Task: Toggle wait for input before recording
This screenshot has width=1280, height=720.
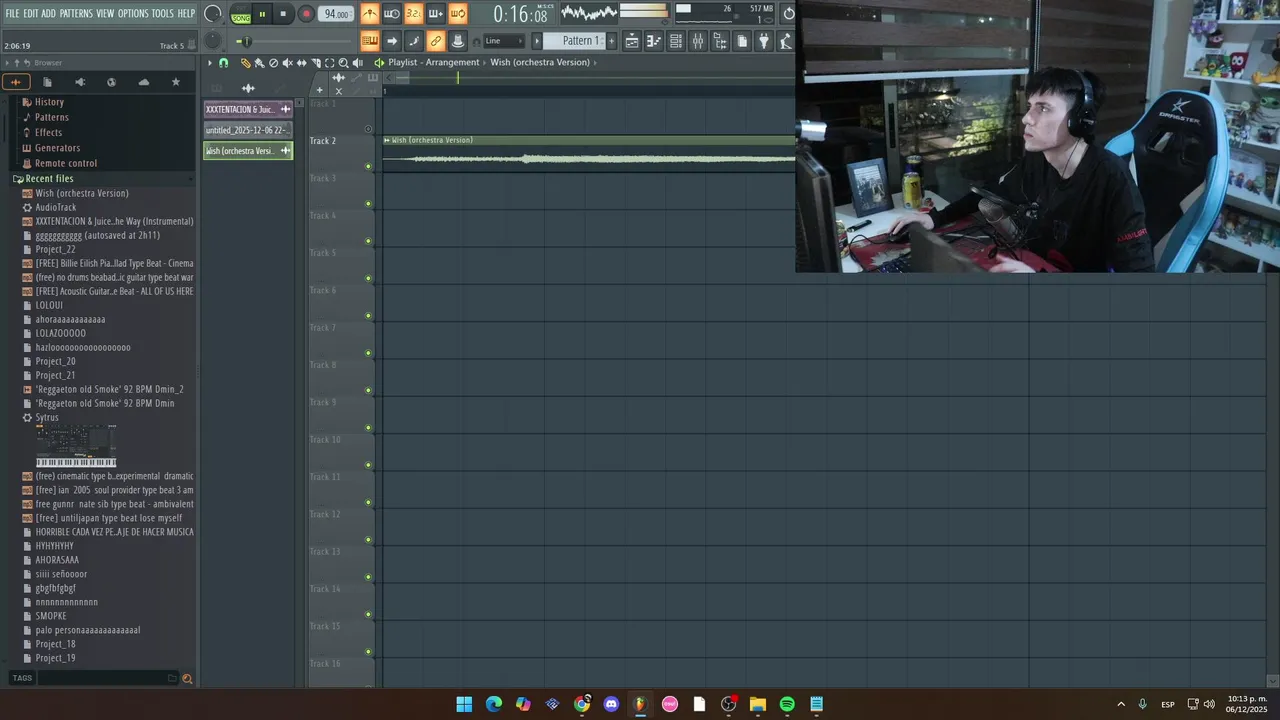Action: (x=392, y=14)
